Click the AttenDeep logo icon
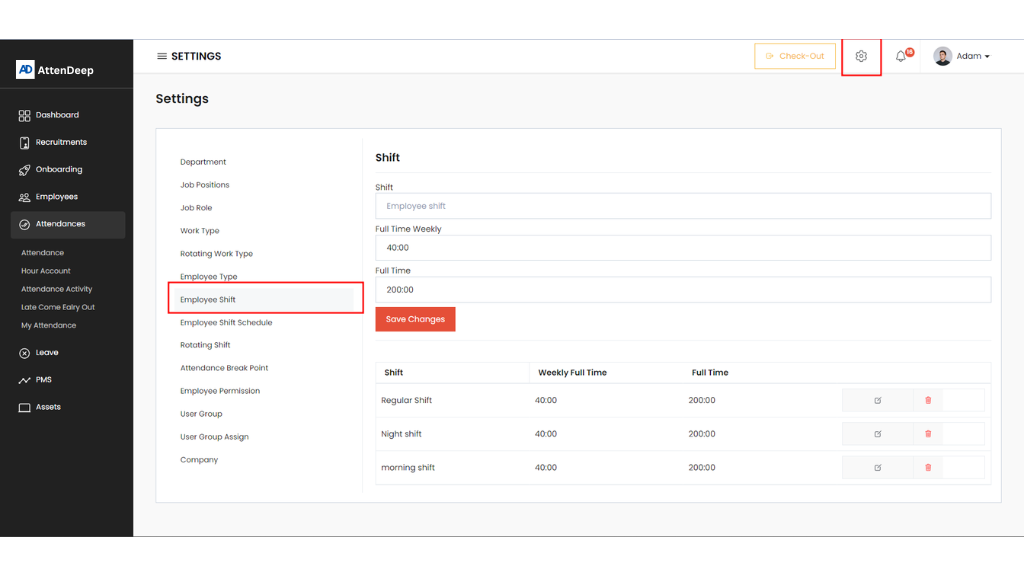The width and height of the screenshot is (1024, 576). point(26,70)
